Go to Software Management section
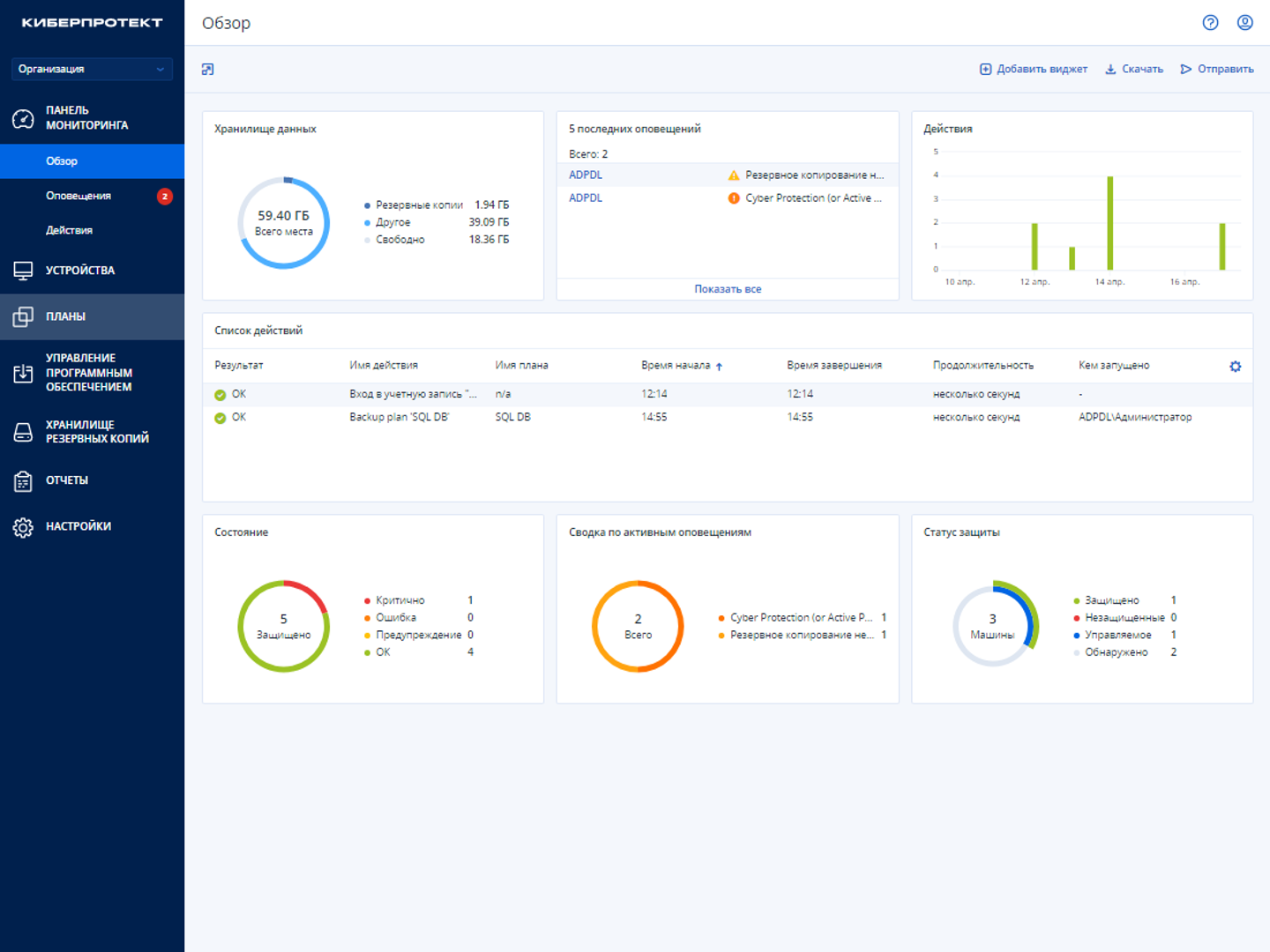This screenshot has height=952, width=1270. pyautogui.click(x=88, y=373)
